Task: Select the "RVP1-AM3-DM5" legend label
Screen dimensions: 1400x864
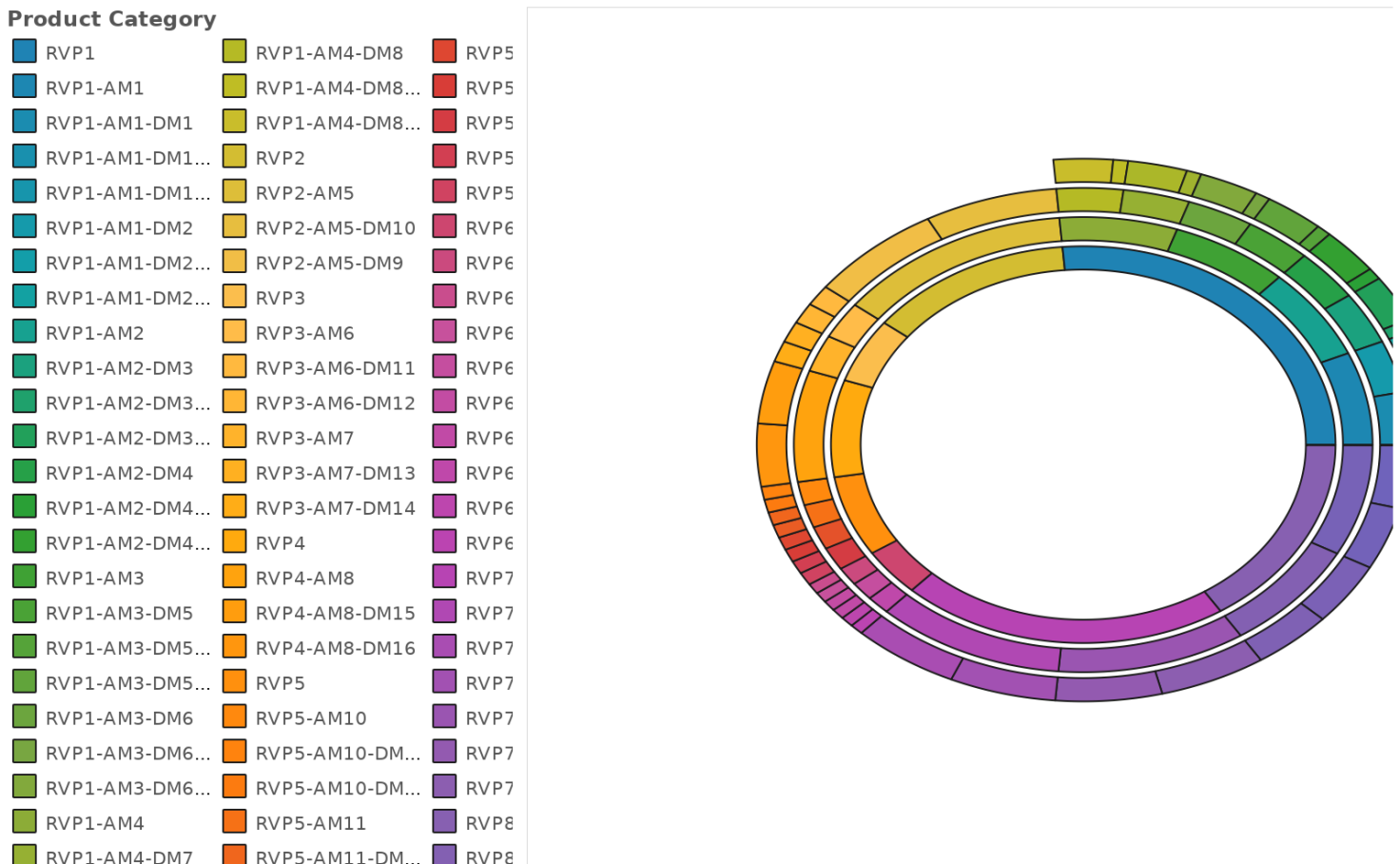Action: pyautogui.click(x=119, y=613)
